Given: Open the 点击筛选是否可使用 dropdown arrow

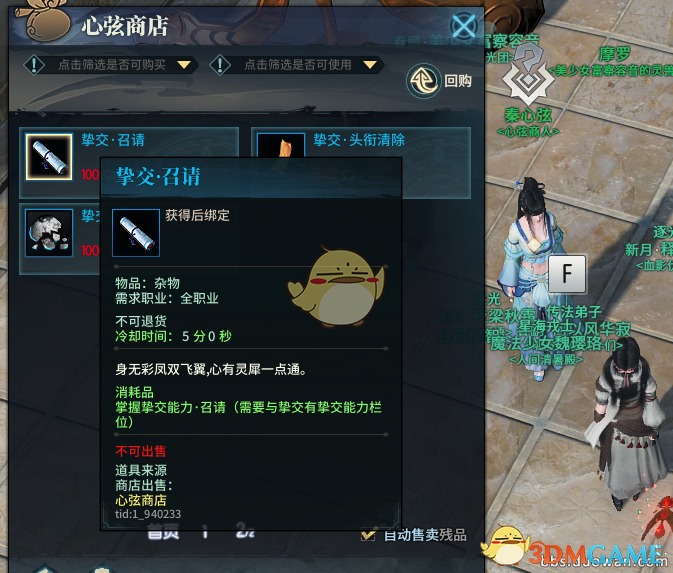Looking at the screenshot, I should click(370, 65).
